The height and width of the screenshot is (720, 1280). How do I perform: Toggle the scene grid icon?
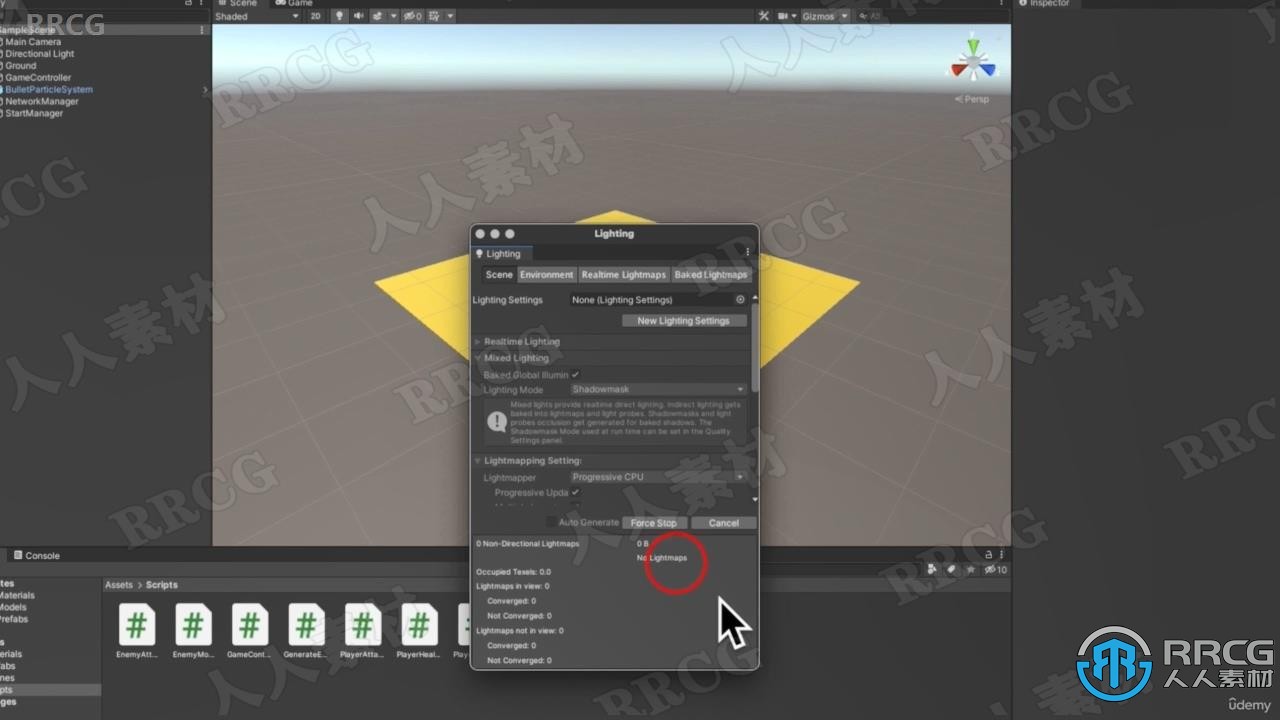tap(436, 16)
